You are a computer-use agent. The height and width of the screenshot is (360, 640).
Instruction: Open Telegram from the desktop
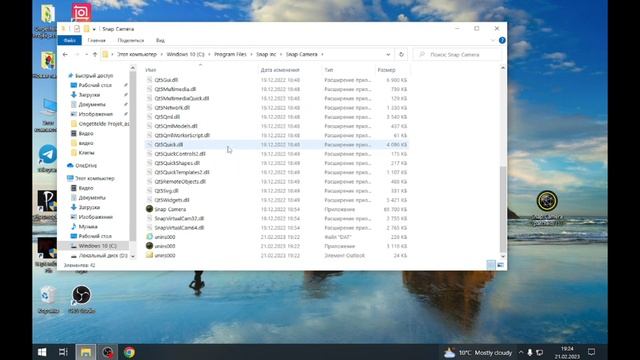click(48, 158)
